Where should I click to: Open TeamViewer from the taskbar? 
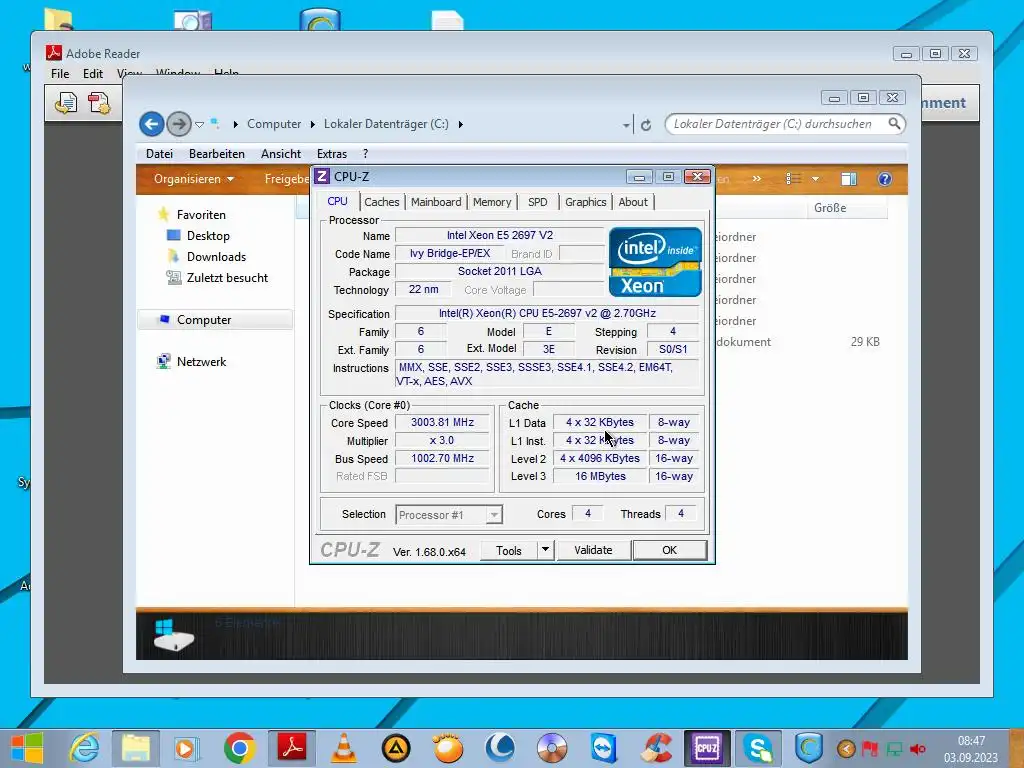[x=604, y=748]
